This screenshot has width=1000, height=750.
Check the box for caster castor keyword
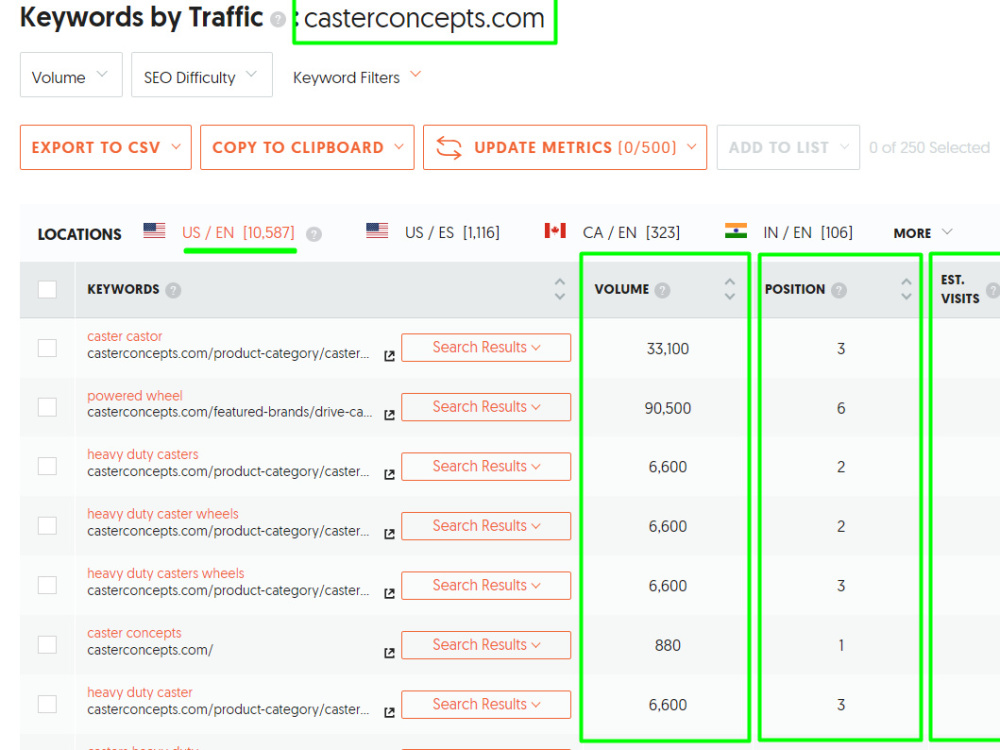pos(47,348)
